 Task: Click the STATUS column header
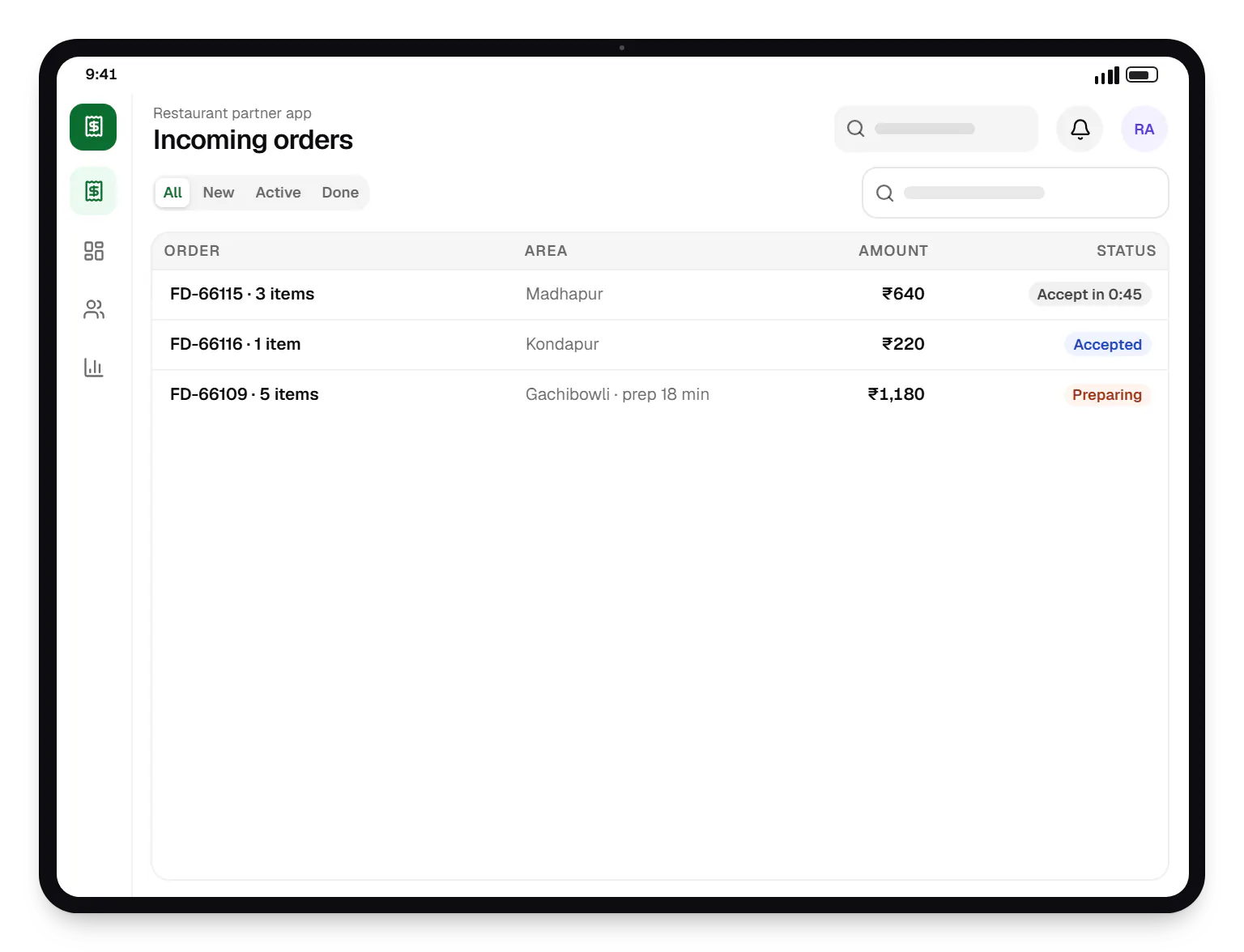[1126, 251]
